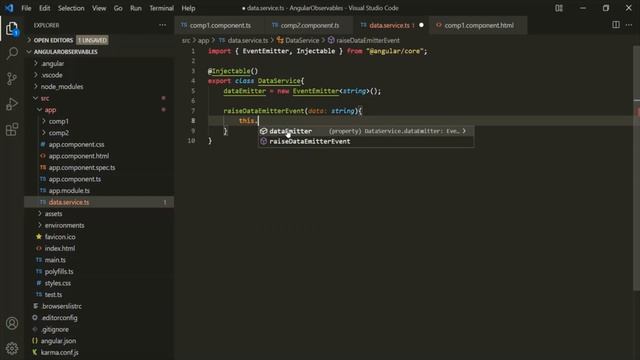Viewport: 640px width, 360px height.
Task: Open app.component.html file
Action: click(79, 156)
